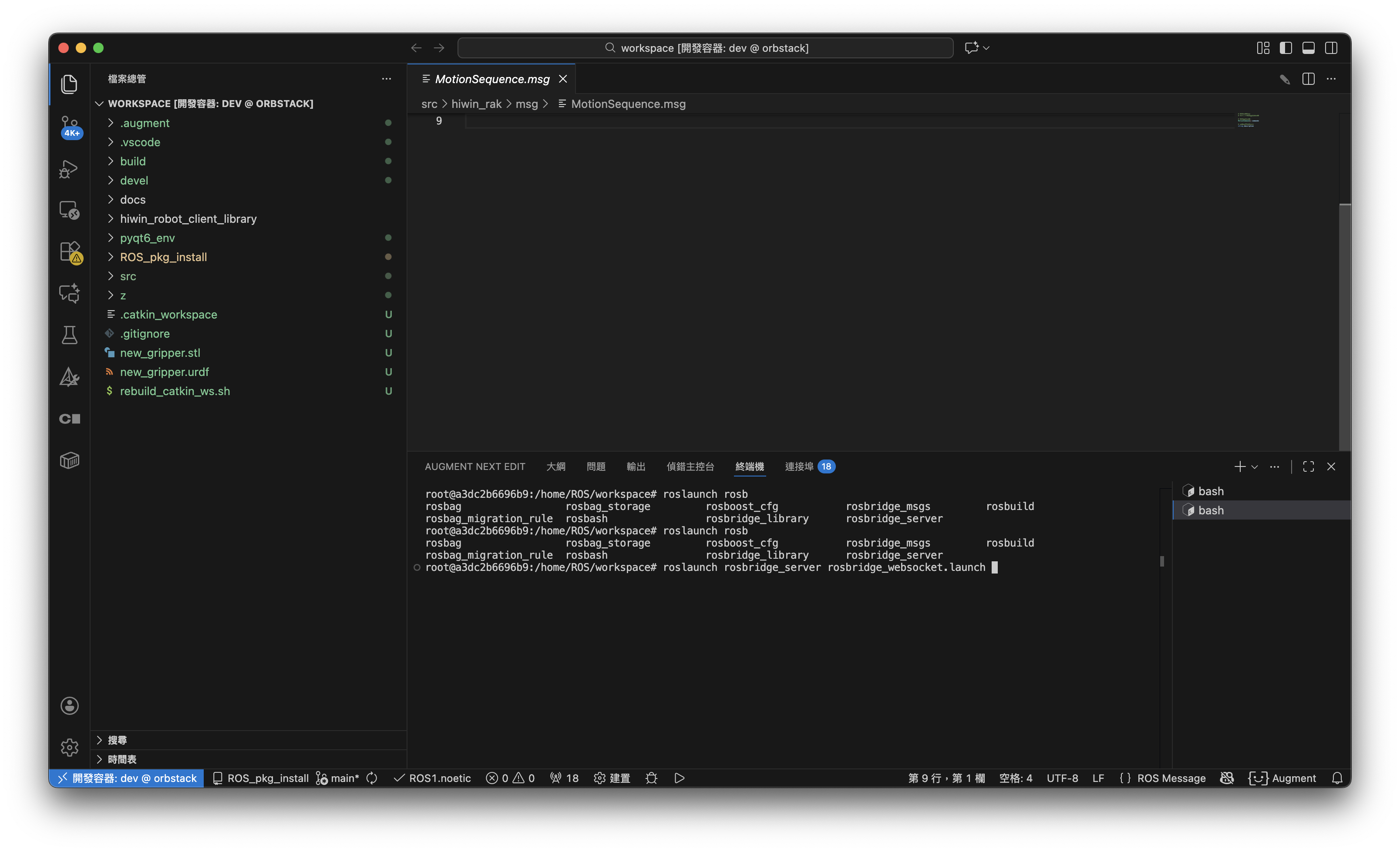Open the Accounts menu
This screenshot has width=1400, height=852.
click(x=69, y=705)
